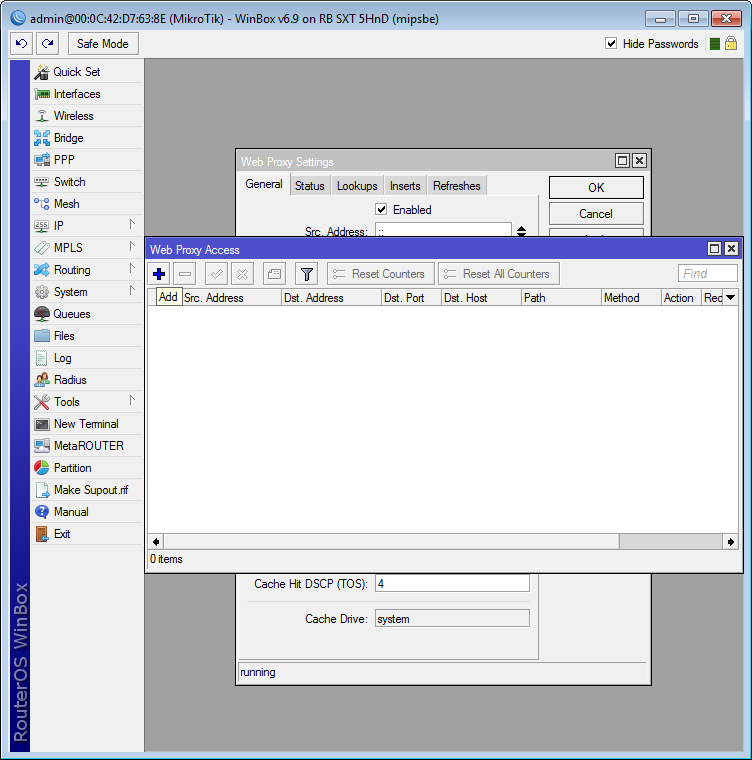
Task: Open the Queues section
Action: click(87, 314)
